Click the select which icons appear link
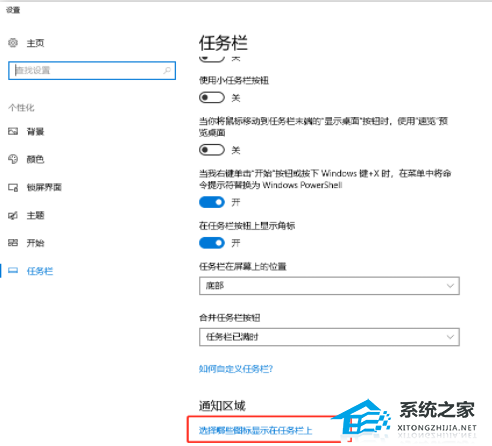 click(255, 430)
